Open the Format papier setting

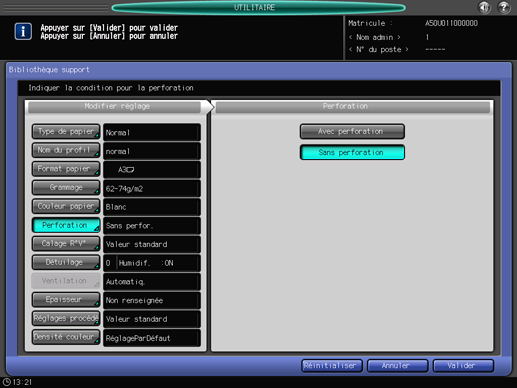click(66, 169)
